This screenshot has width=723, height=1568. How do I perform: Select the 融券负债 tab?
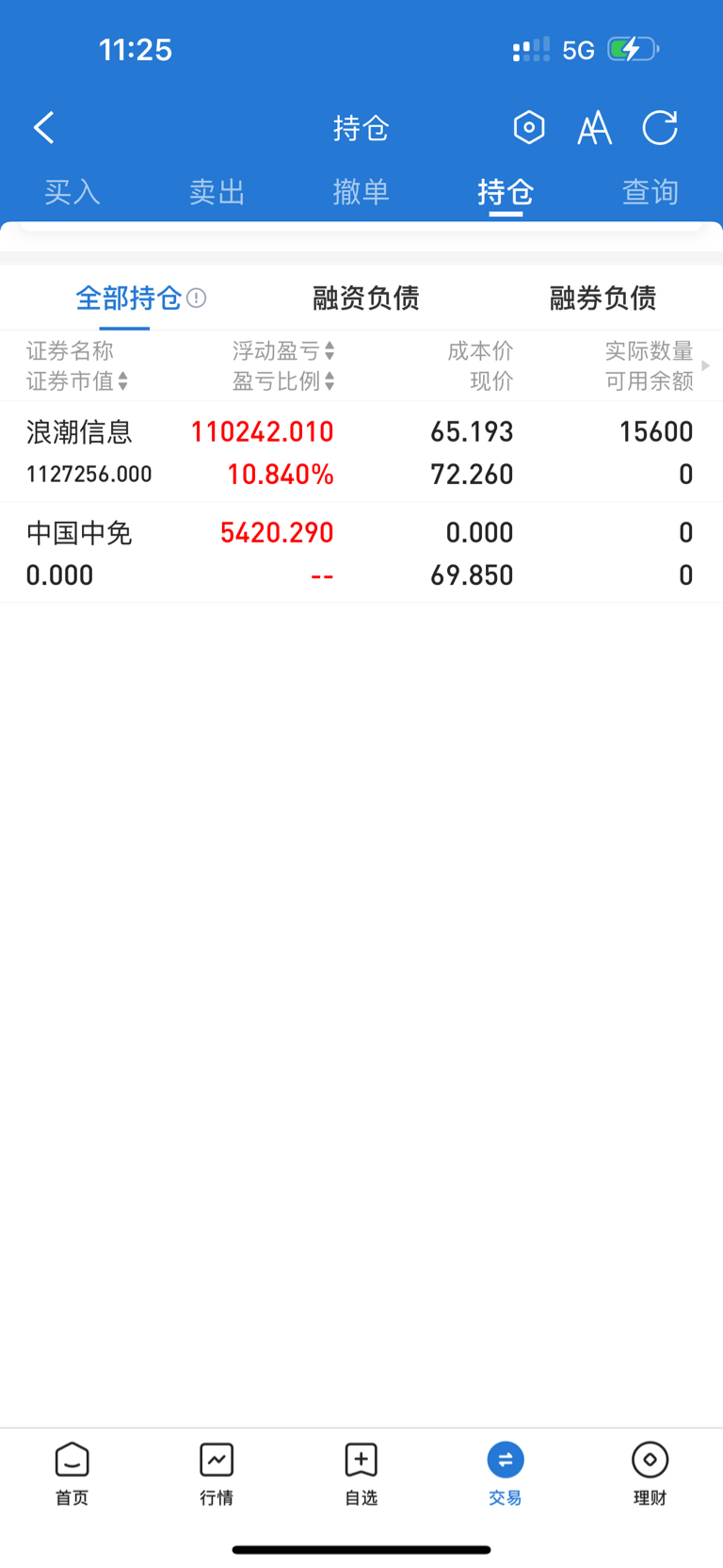603,299
